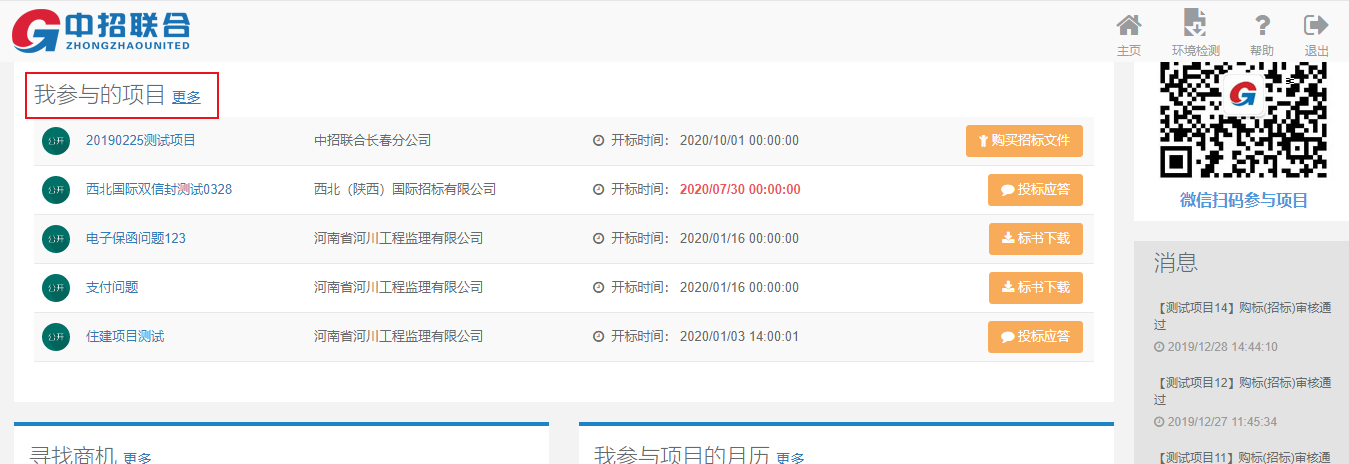The width and height of the screenshot is (1349, 464).
Task: Click the green 公开 badge beside 20190225测试项目
Action: (56, 141)
